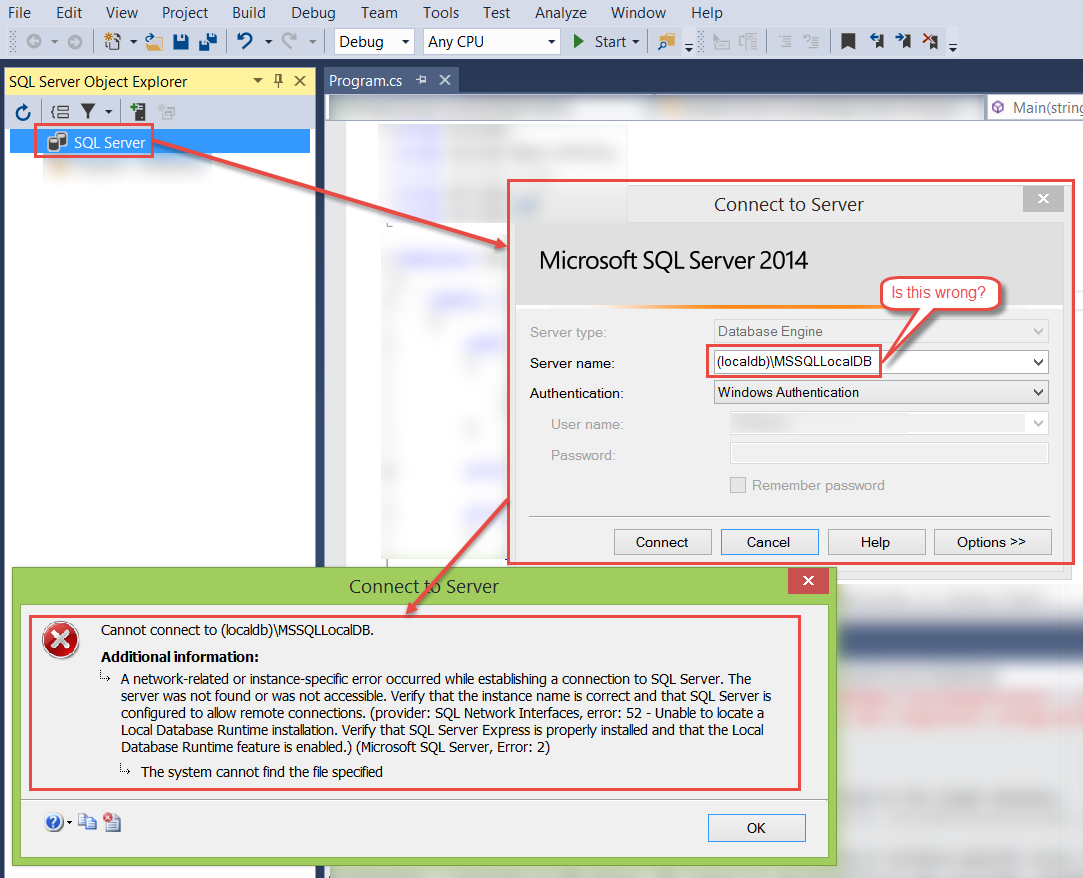
Task: Click the Save All icon
Action: [208, 42]
